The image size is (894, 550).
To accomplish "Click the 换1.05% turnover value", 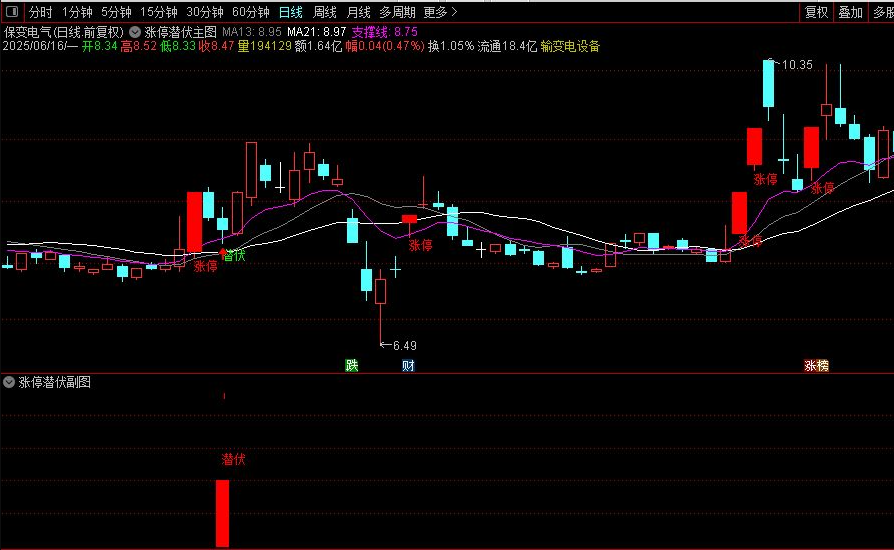I will [x=451, y=46].
